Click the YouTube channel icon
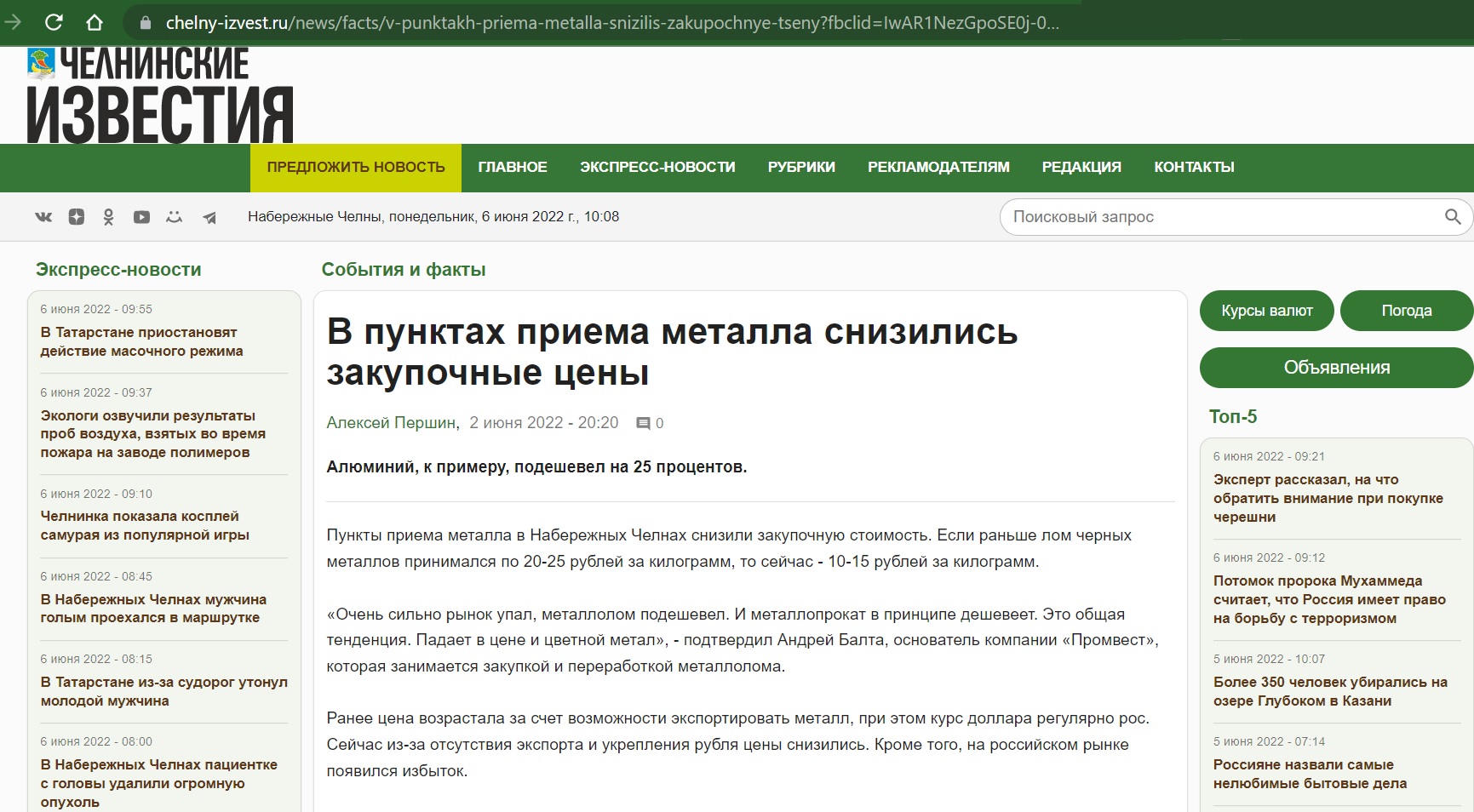 141,217
